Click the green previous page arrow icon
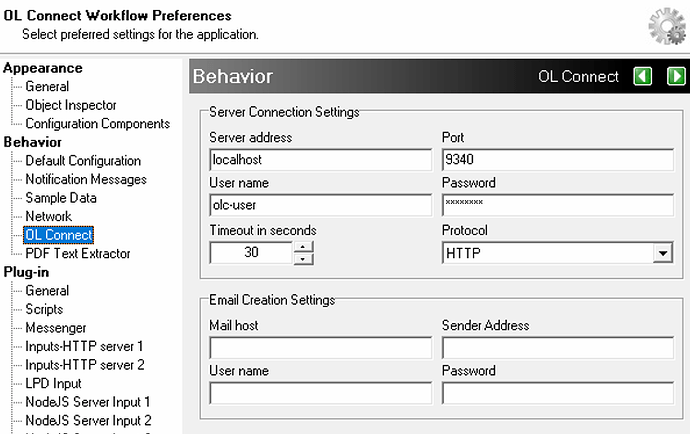The height and width of the screenshot is (434, 690). pyautogui.click(x=642, y=76)
